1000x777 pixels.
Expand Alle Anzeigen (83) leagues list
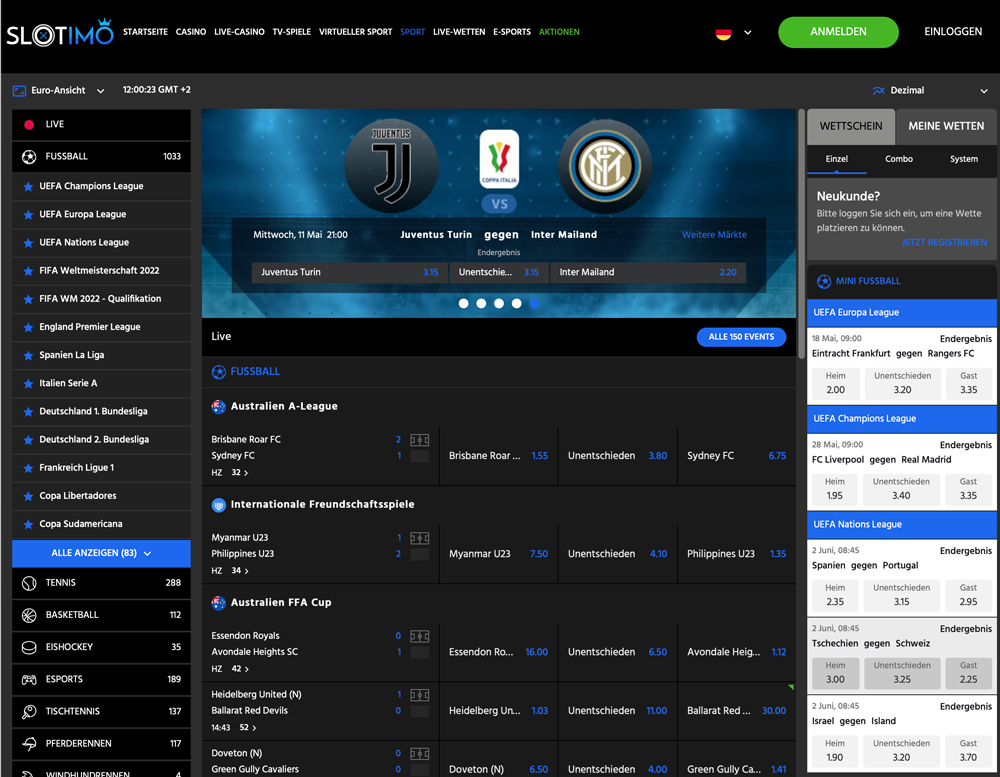coord(101,554)
